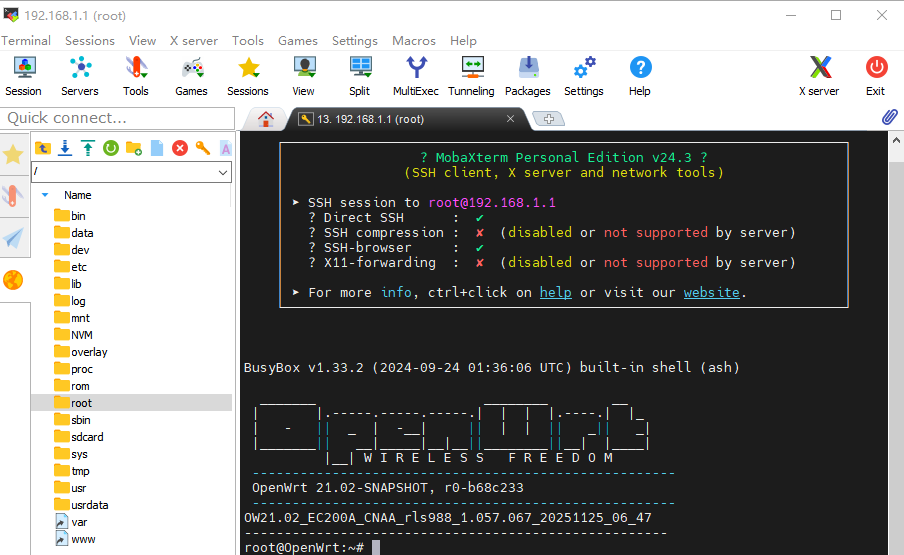Open the Tunneling tool

point(472,75)
